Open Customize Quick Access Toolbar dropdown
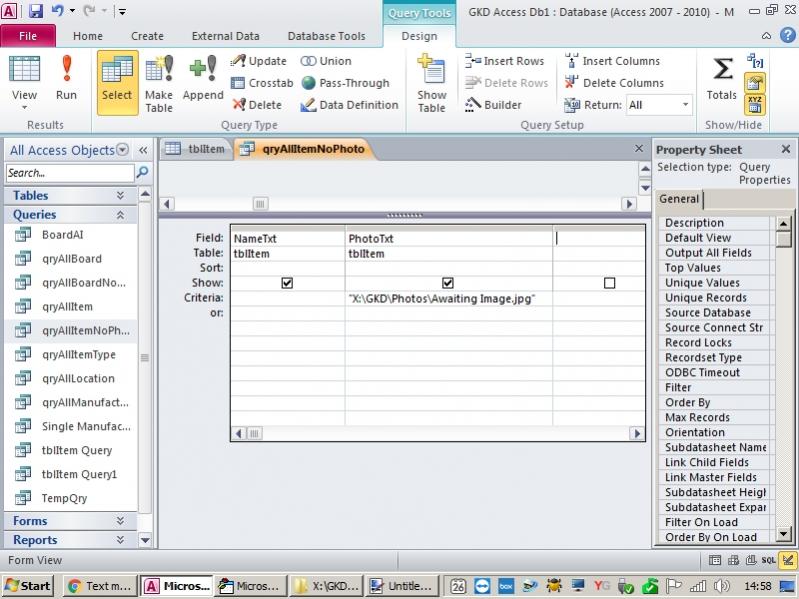 [x=122, y=11]
